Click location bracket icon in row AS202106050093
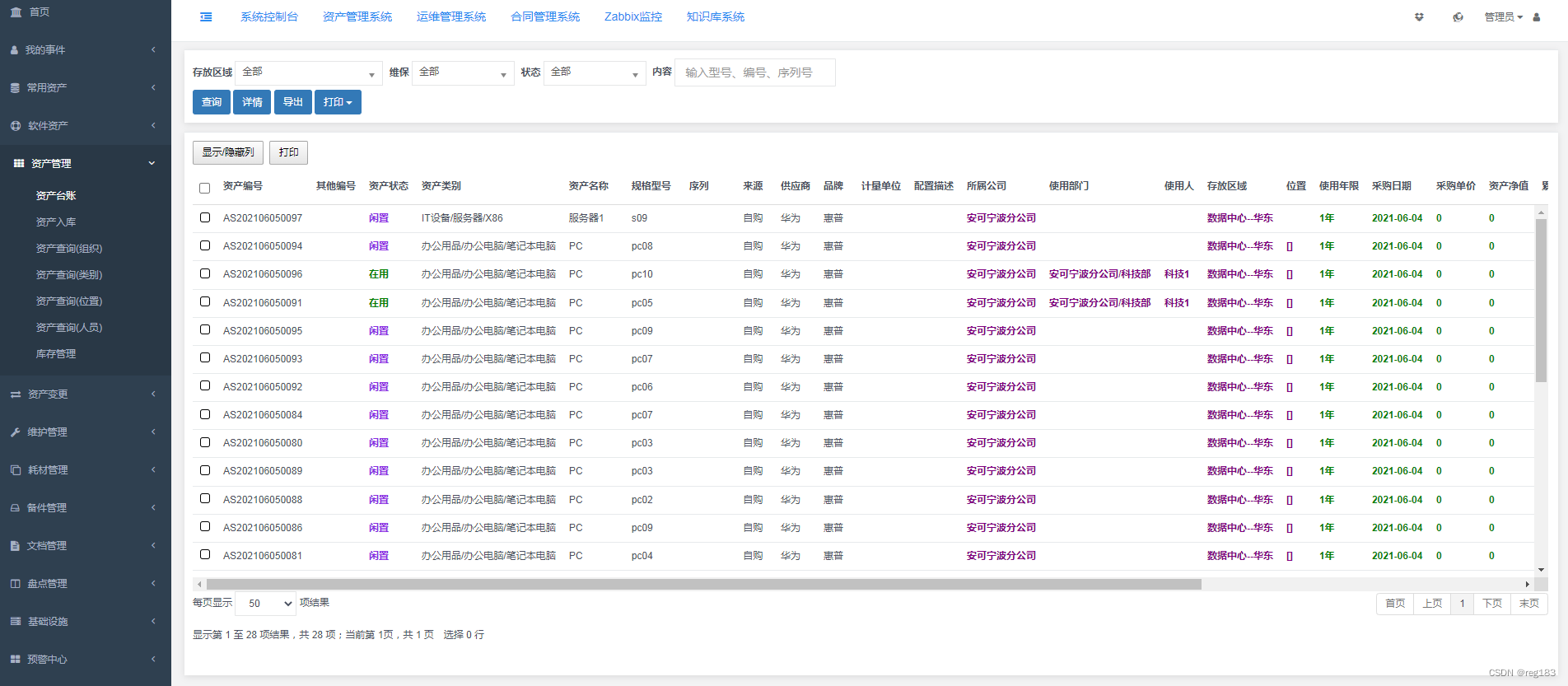The height and width of the screenshot is (686, 1568). (x=1290, y=359)
